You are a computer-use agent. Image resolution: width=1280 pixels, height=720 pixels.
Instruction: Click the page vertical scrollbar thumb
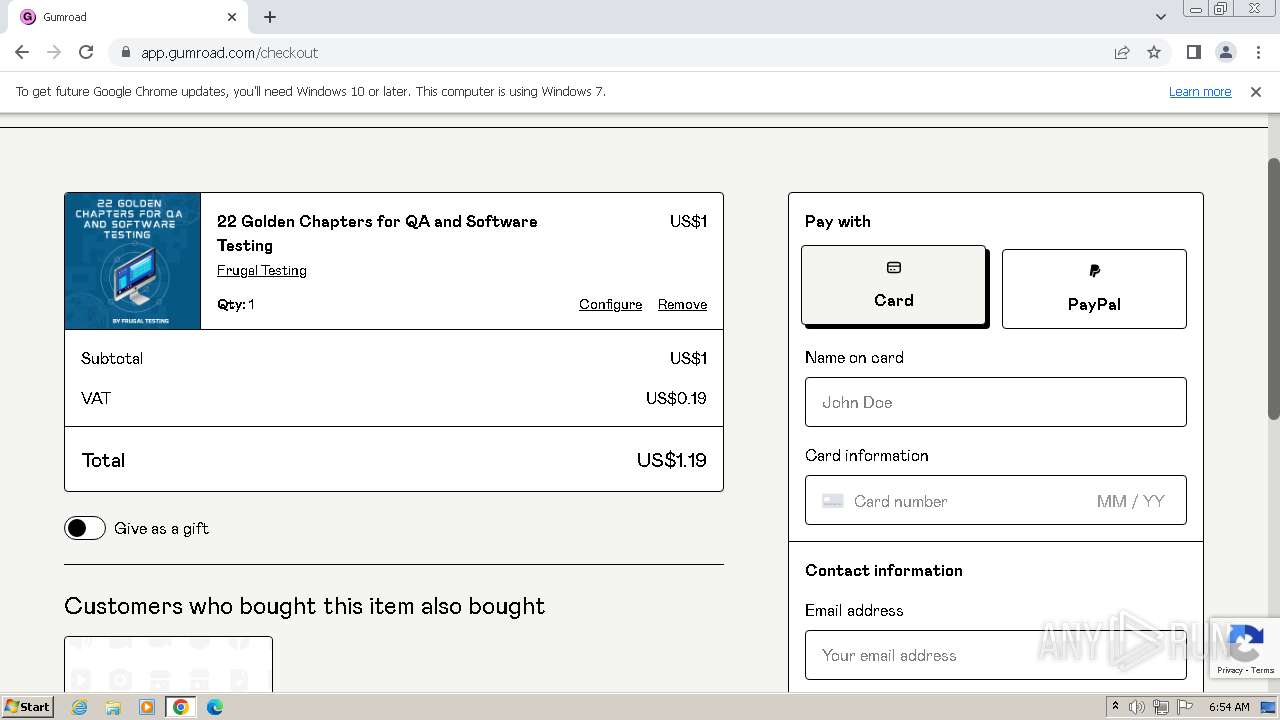click(x=1273, y=288)
